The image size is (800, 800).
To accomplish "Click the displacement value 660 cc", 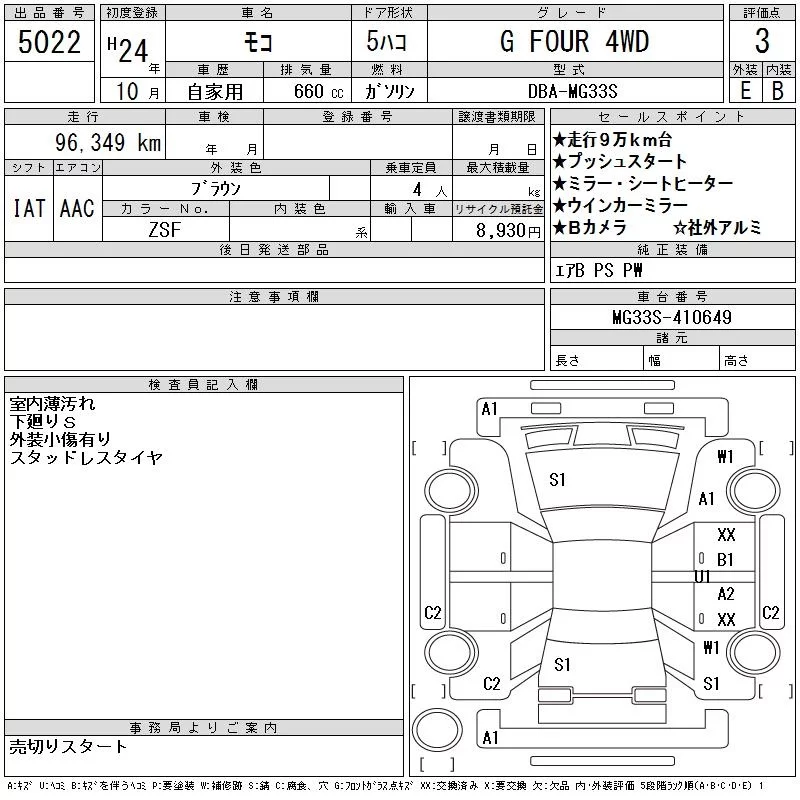I will click(x=318, y=91).
